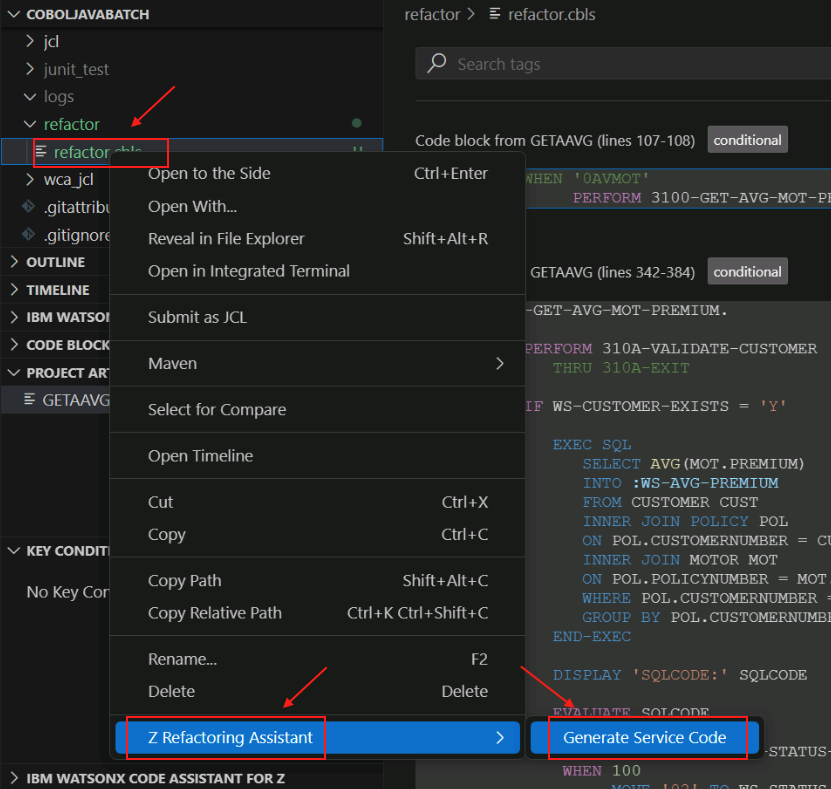Click the conditional badge for lines 342-384
This screenshot has height=789, width=831.
(x=747, y=271)
